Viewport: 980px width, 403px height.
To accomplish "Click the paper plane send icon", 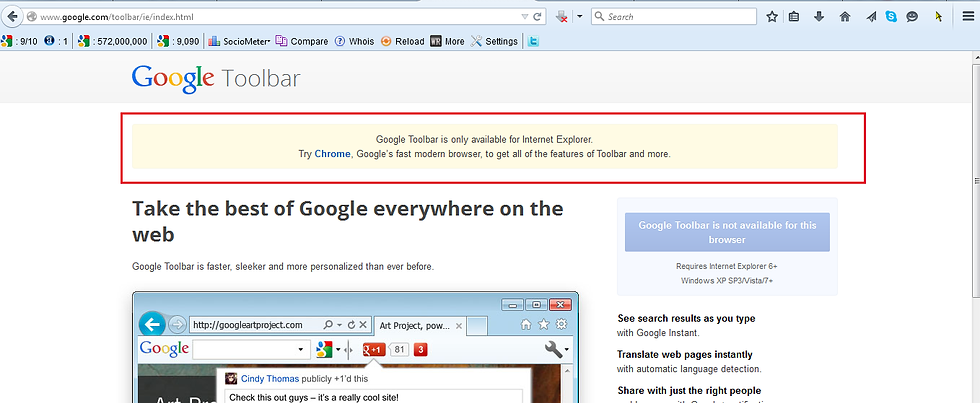I will click(x=872, y=17).
